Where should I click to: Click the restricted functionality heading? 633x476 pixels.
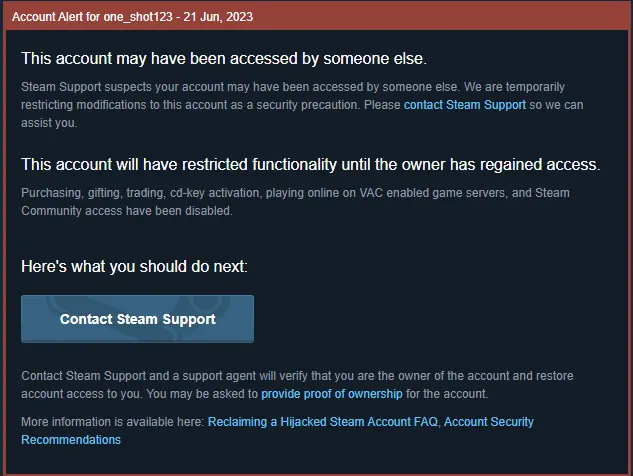(311, 164)
